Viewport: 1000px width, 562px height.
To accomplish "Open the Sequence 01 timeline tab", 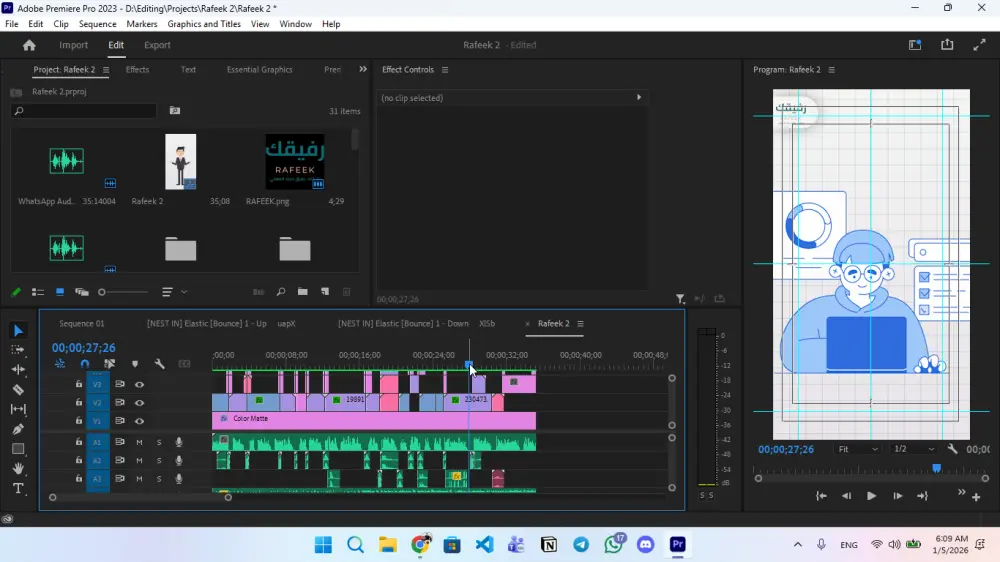I will (82, 323).
